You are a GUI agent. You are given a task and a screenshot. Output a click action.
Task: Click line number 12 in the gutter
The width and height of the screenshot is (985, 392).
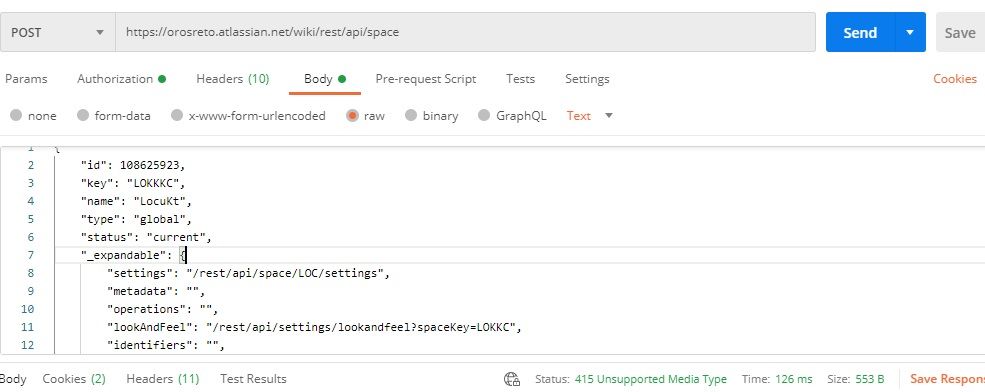tap(28, 345)
